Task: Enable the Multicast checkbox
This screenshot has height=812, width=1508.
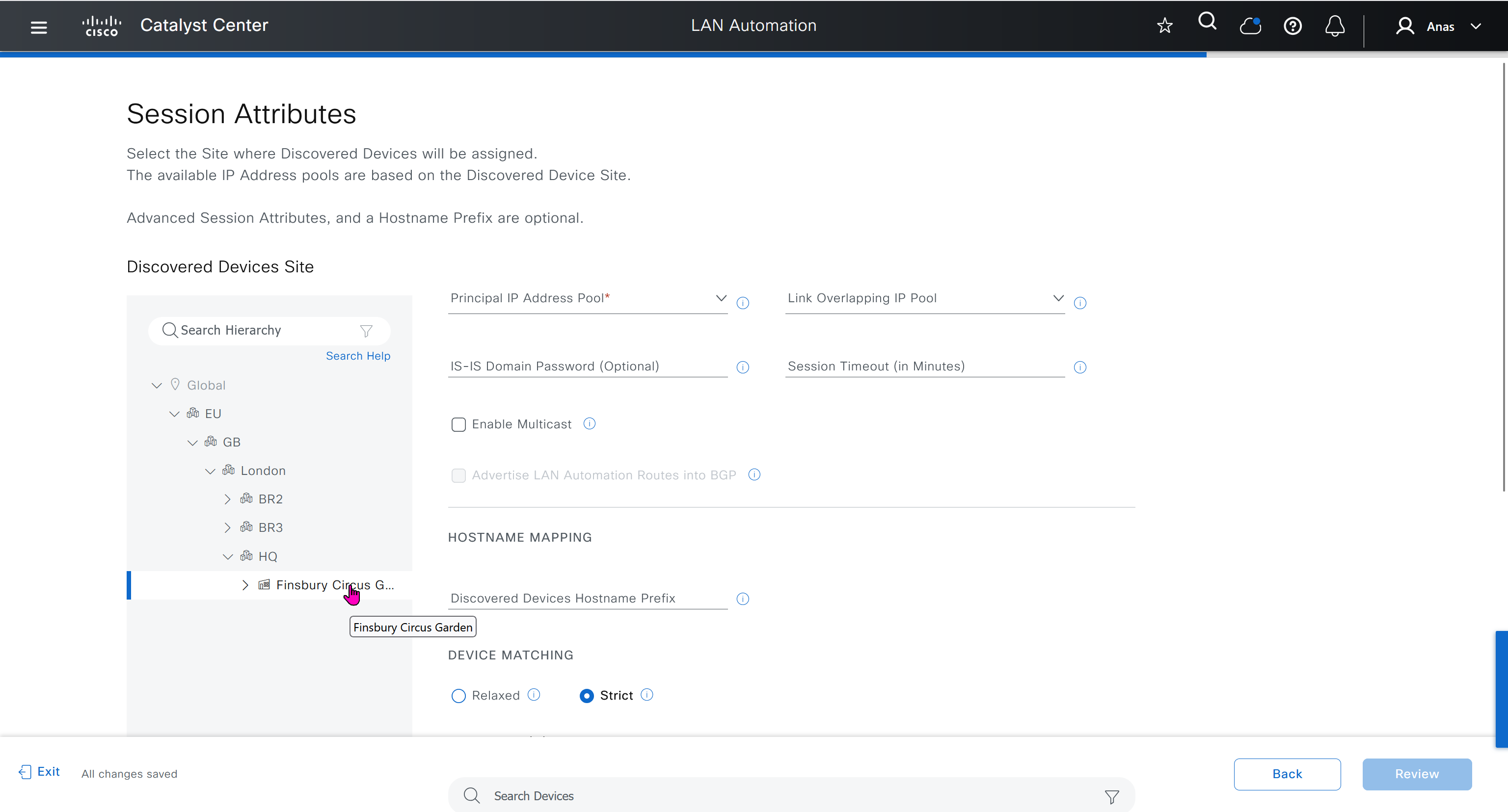Action: 458,424
